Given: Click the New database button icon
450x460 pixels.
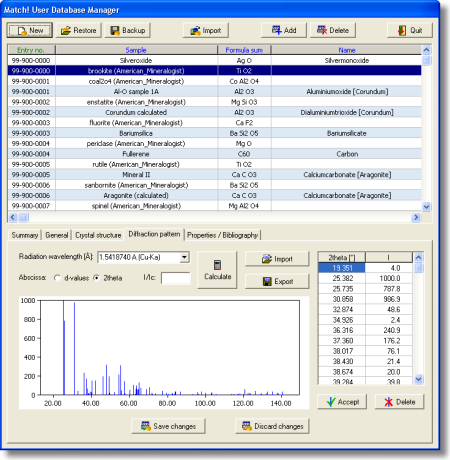Looking at the screenshot, I should tap(22, 31).
